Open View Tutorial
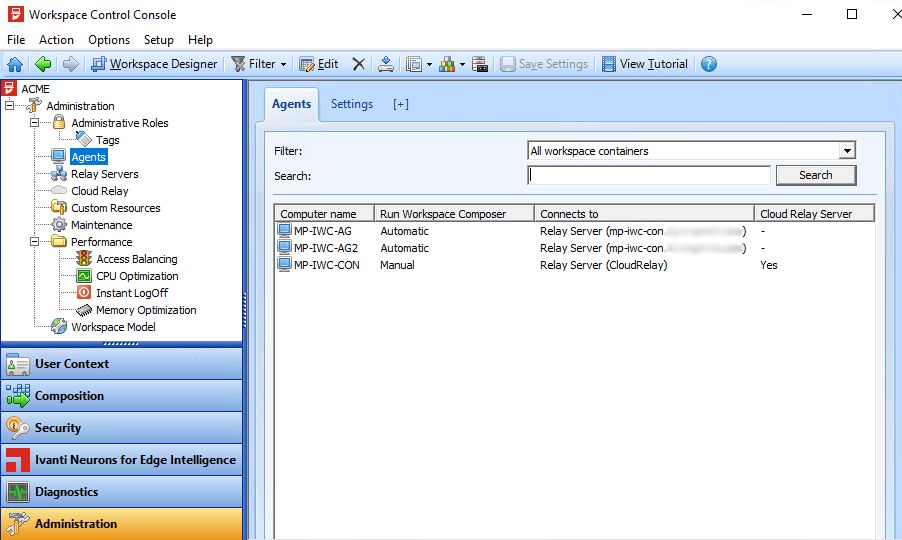This screenshot has height=540, width=902. coord(644,64)
